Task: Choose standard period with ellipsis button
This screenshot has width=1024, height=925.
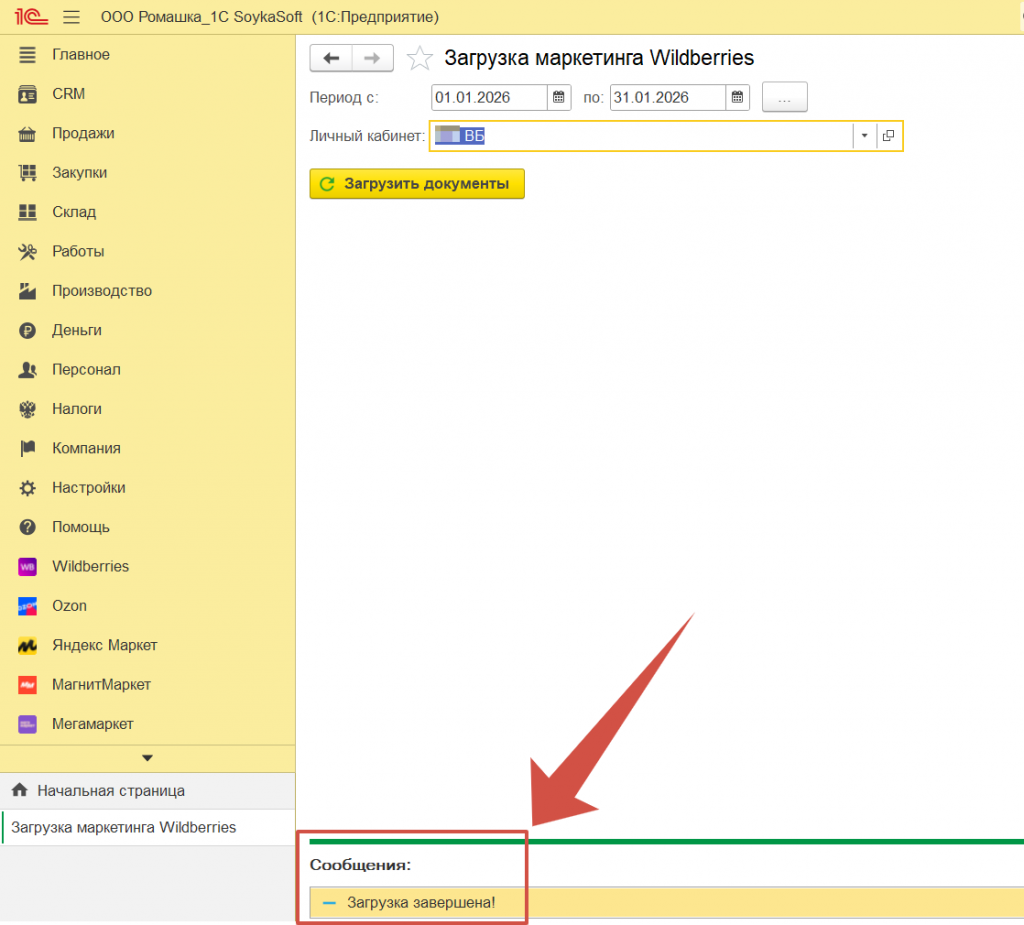Action: (784, 97)
